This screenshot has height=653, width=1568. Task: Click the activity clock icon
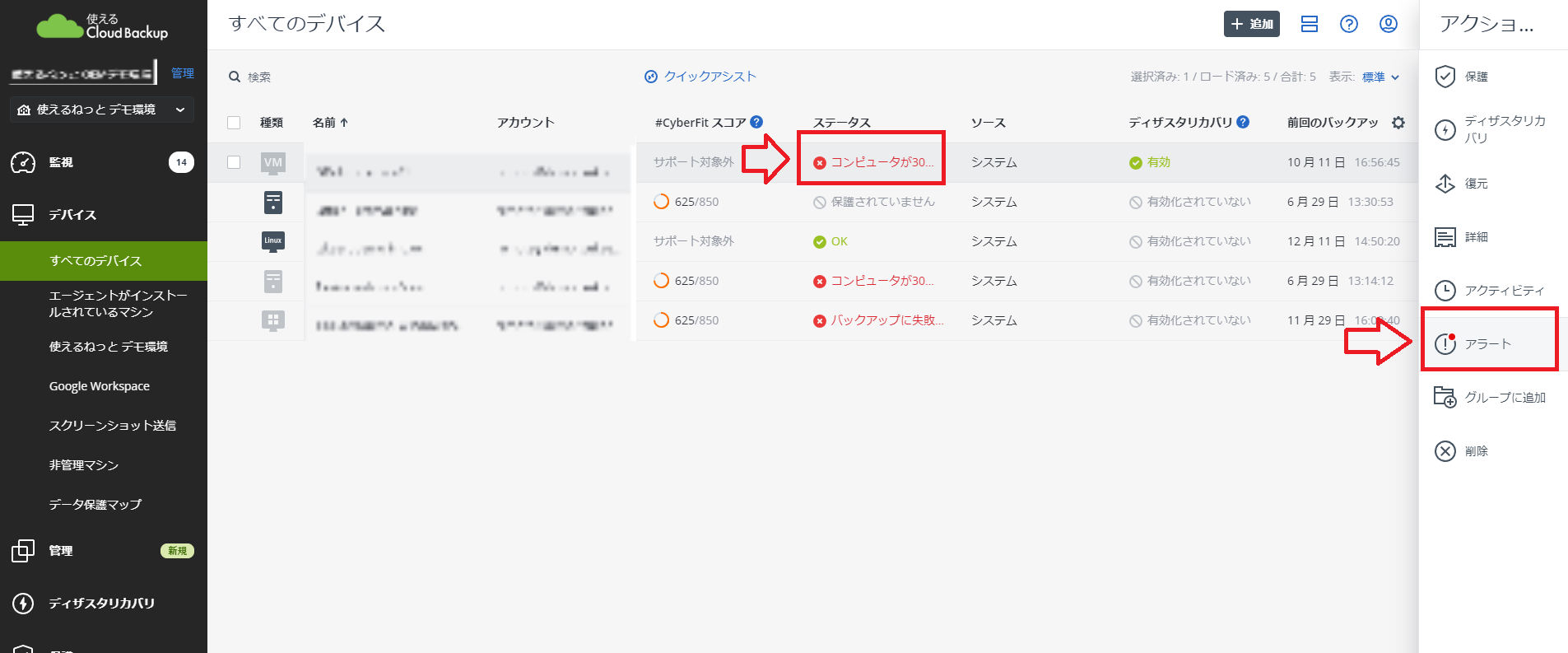[1445, 291]
